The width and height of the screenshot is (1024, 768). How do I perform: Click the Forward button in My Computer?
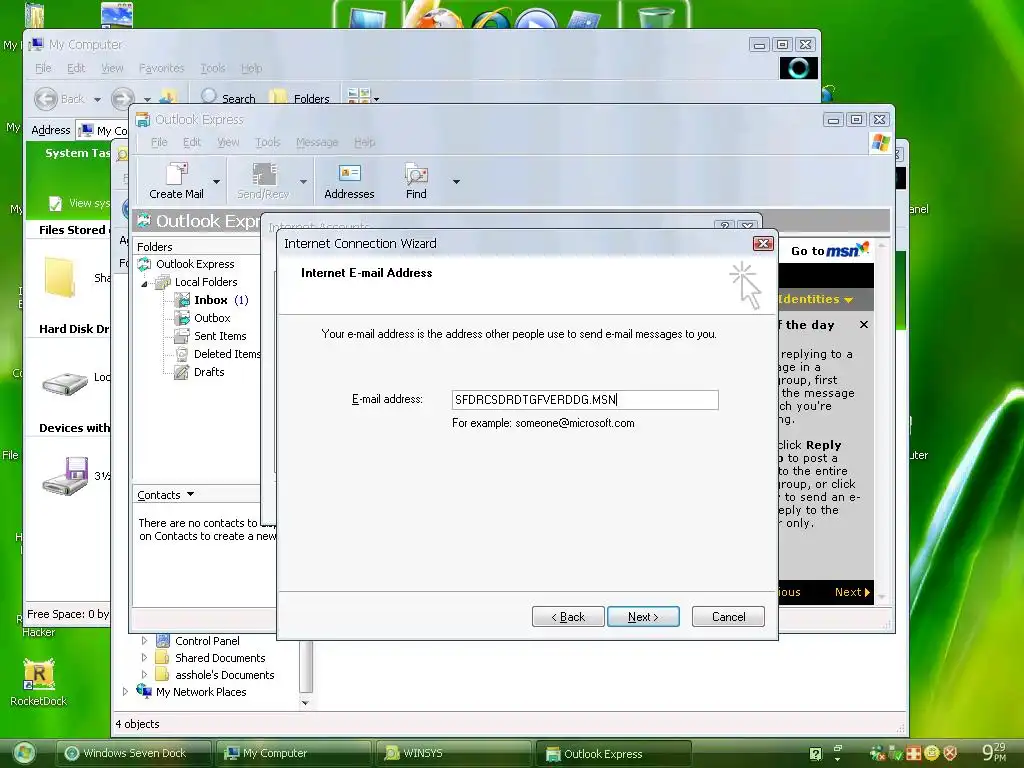tap(122, 99)
